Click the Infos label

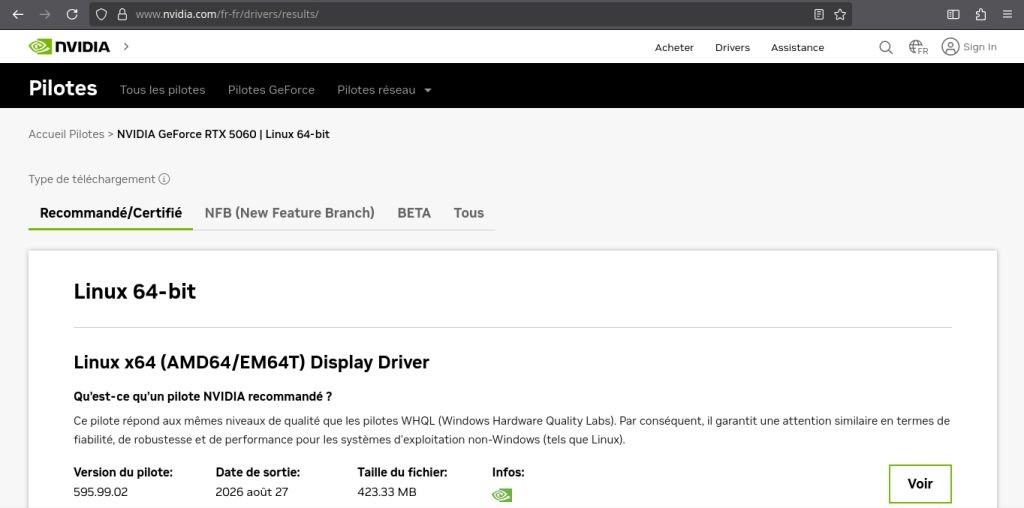click(x=508, y=472)
